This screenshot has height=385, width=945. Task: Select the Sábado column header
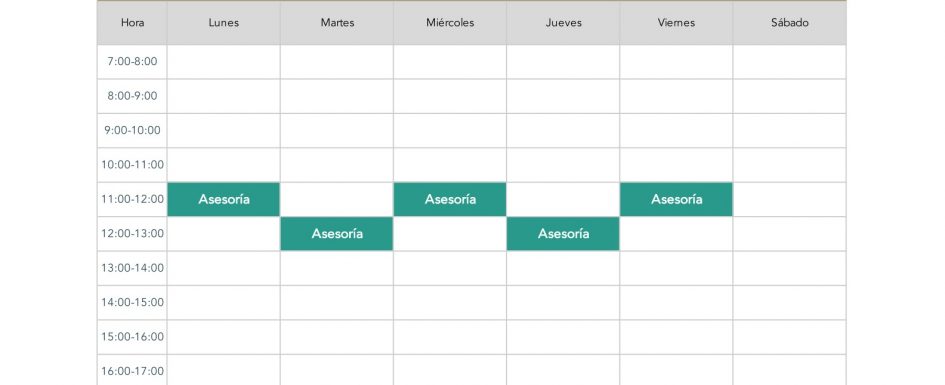[x=790, y=23]
